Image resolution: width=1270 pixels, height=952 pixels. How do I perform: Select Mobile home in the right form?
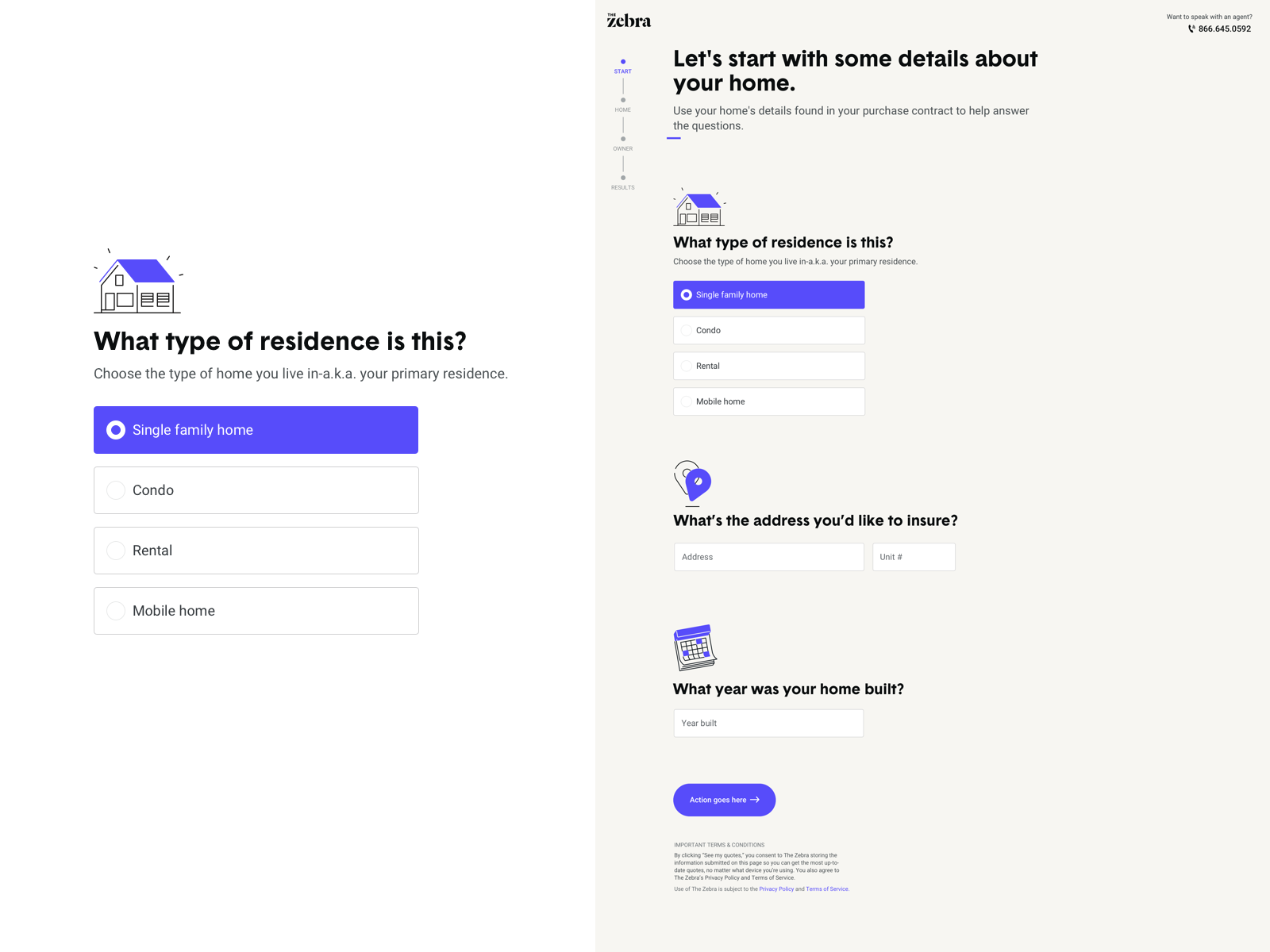pyautogui.click(x=769, y=401)
